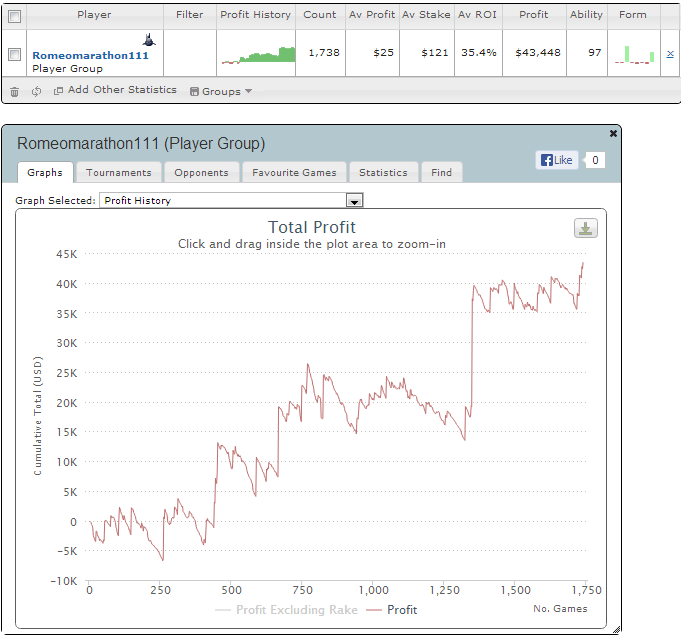Viewport: 681px width, 637px height.
Task: Click the Facebook Like button
Action: point(557,160)
